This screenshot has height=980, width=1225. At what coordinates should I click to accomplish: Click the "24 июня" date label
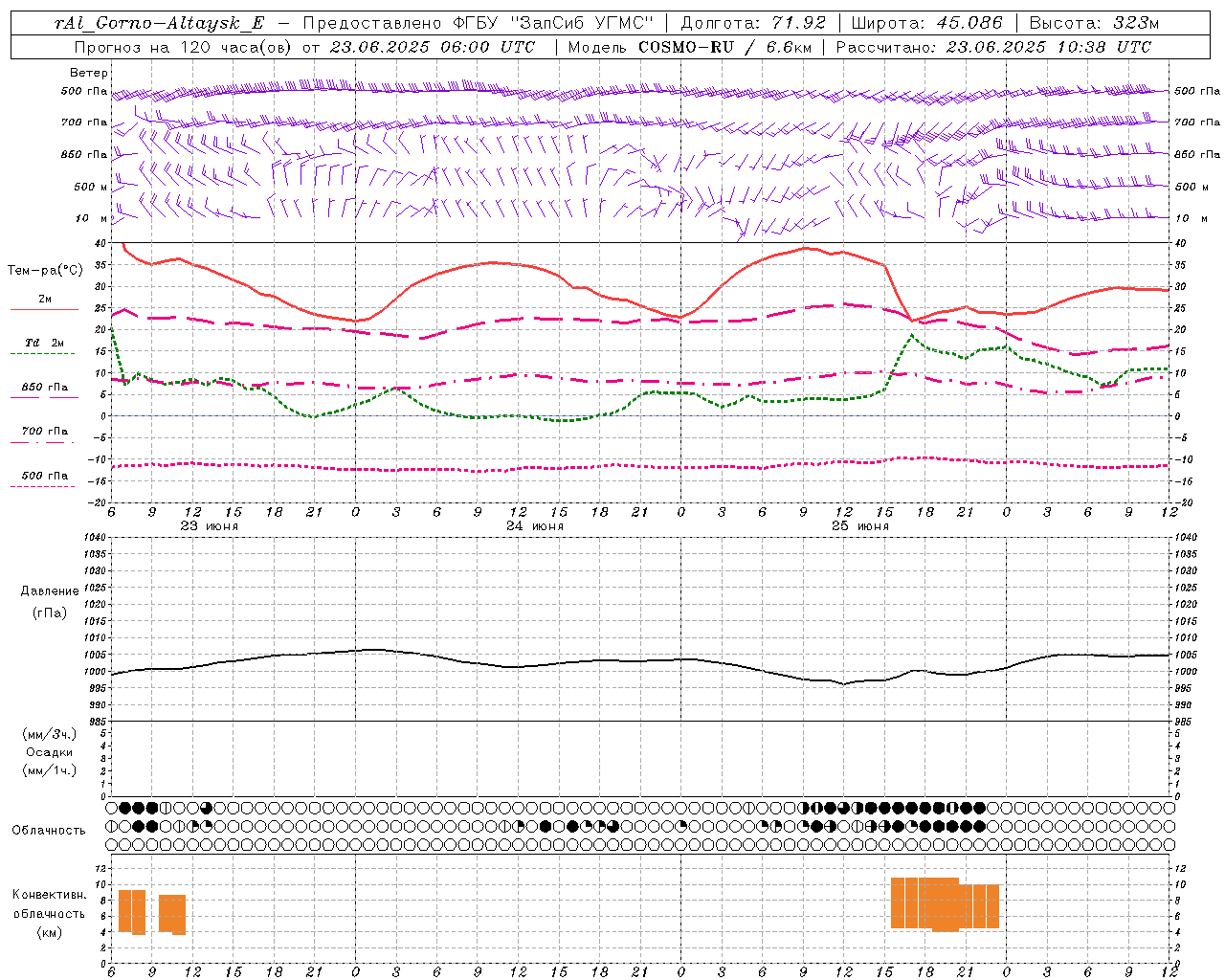point(535,526)
